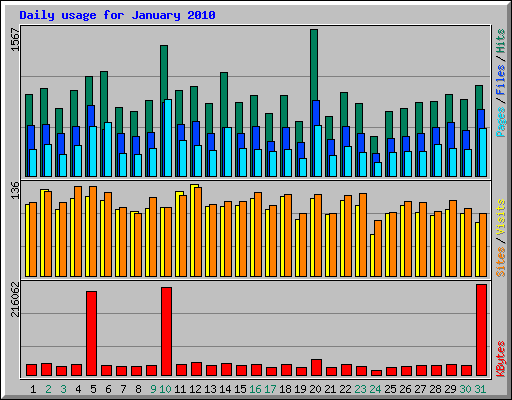Viewport: 512px width, 400px height.
Task: Select day 18 on the axis
Action: 285,389
